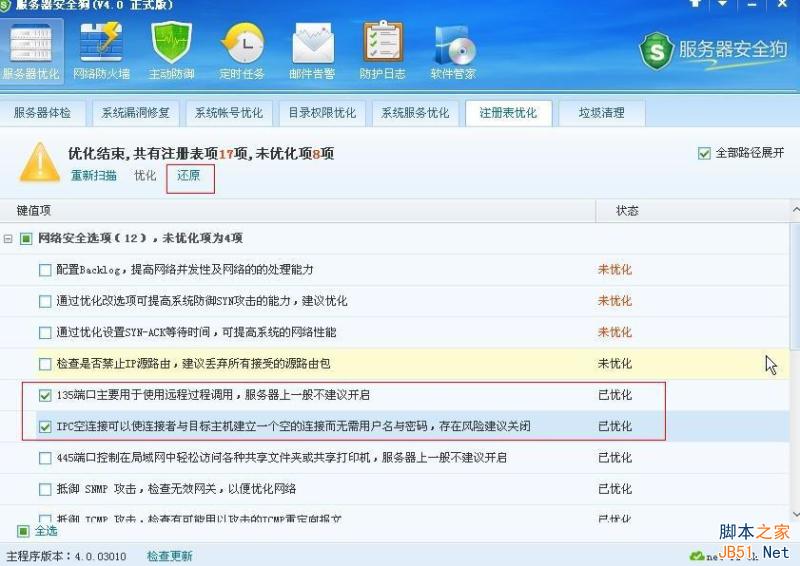
Task: Check the 445端口 item checkbox
Action: click(45, 458)
